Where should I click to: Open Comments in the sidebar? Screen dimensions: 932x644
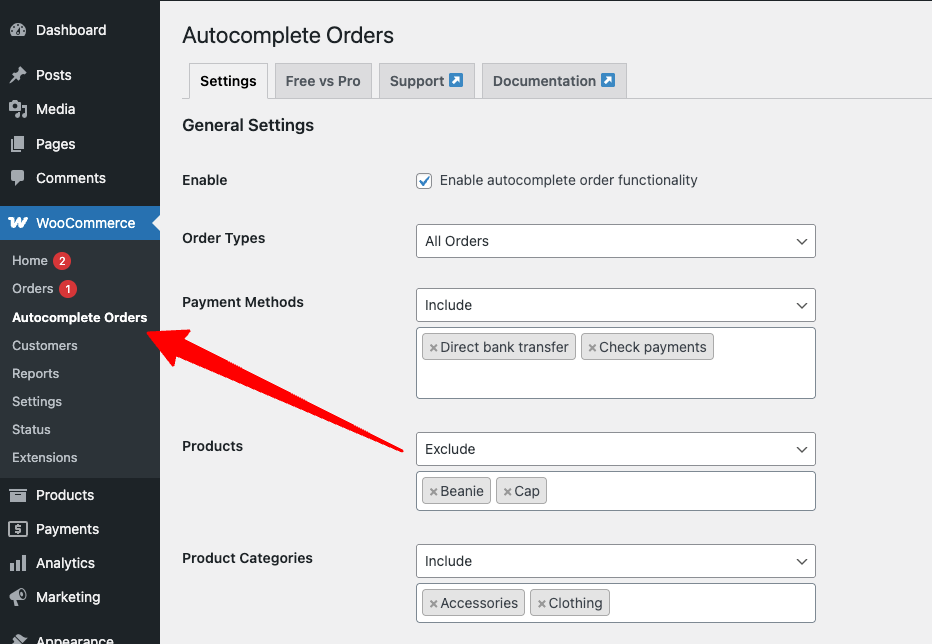coord(80,178)
